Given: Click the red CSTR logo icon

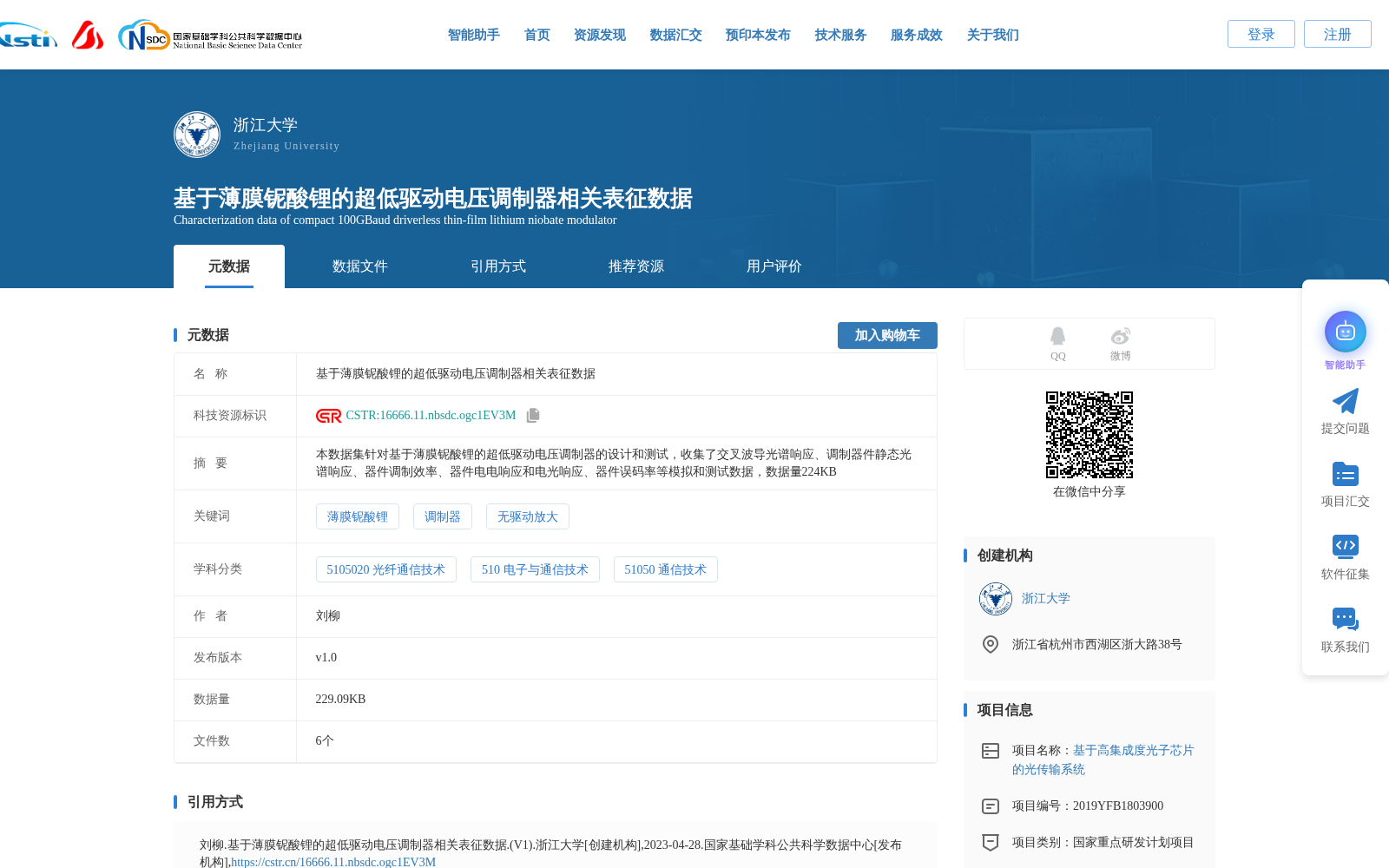Looking at the screenshot, I should tap(328, 416).
